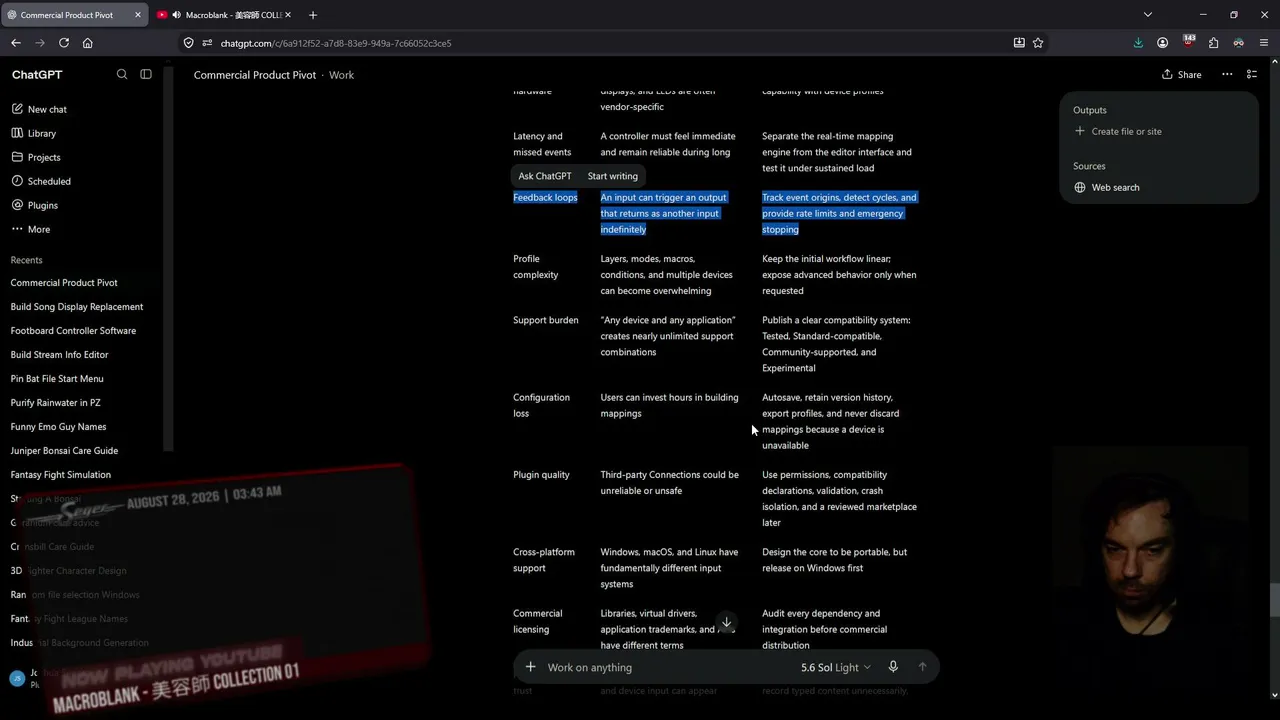Open attachments with the plus icon
1280x720 pixels.
[x=531, y=667]
